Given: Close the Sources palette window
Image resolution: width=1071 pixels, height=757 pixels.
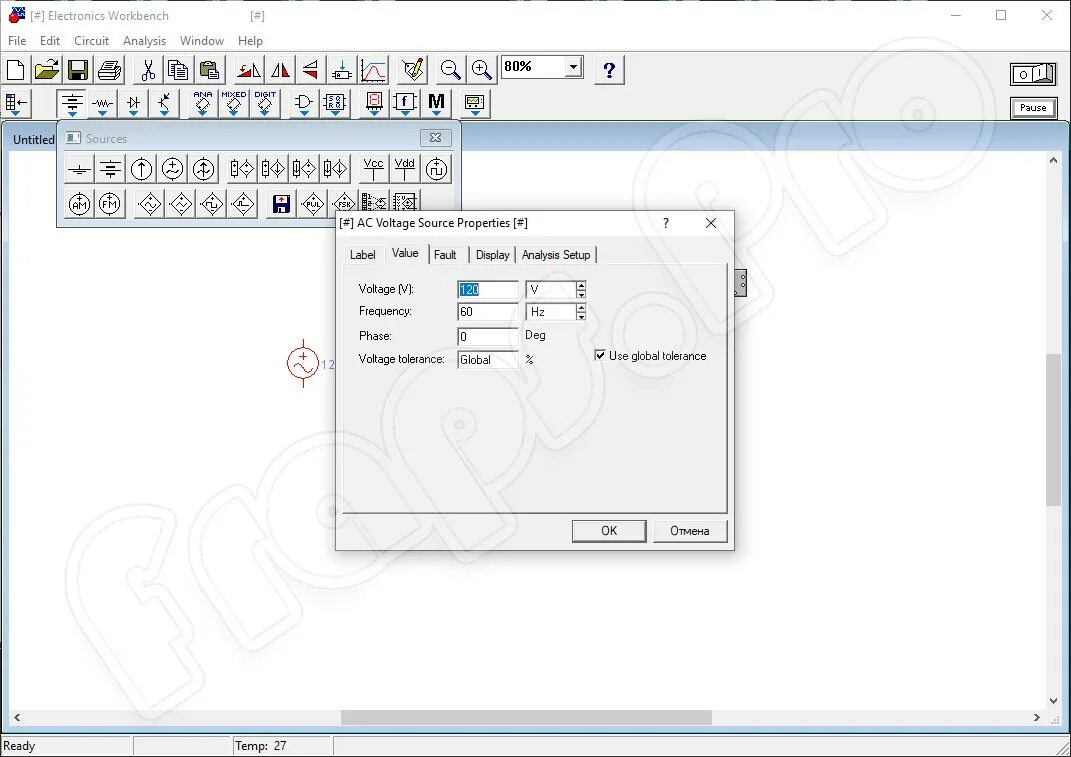Looking at the screenshot, I should click(x=435, y=138).
